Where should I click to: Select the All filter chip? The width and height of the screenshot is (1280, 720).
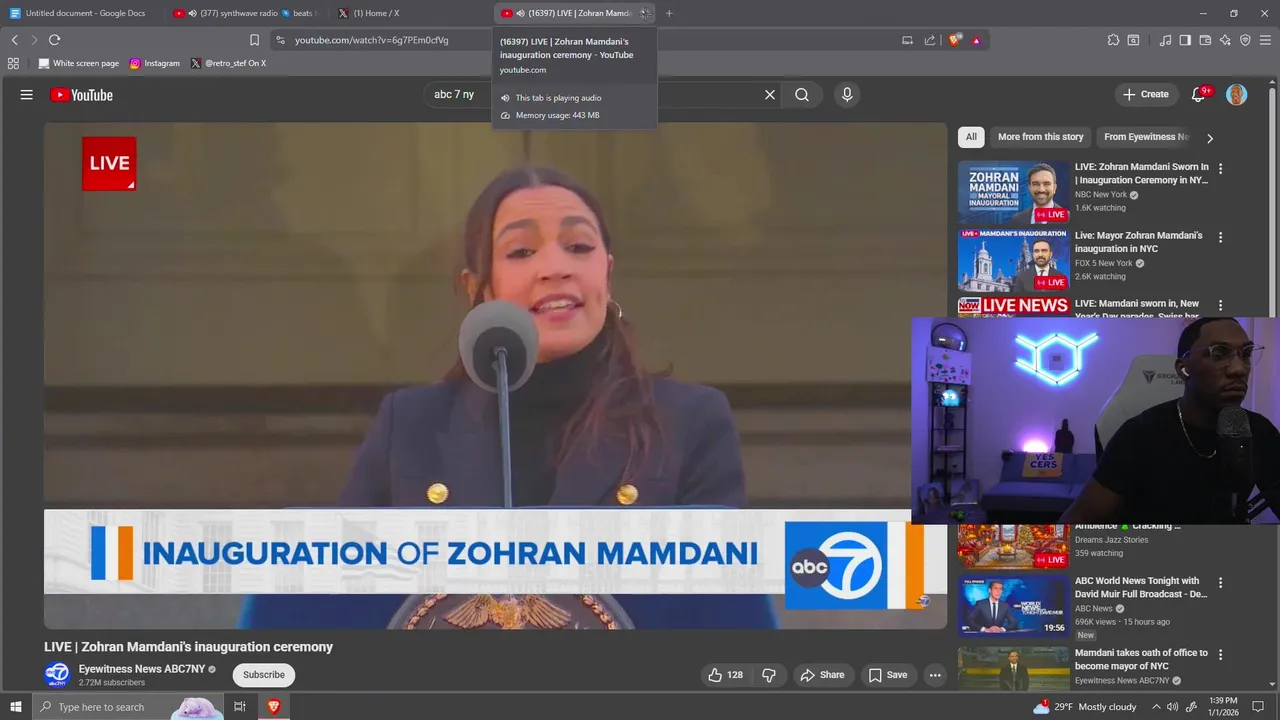point(971,137)
